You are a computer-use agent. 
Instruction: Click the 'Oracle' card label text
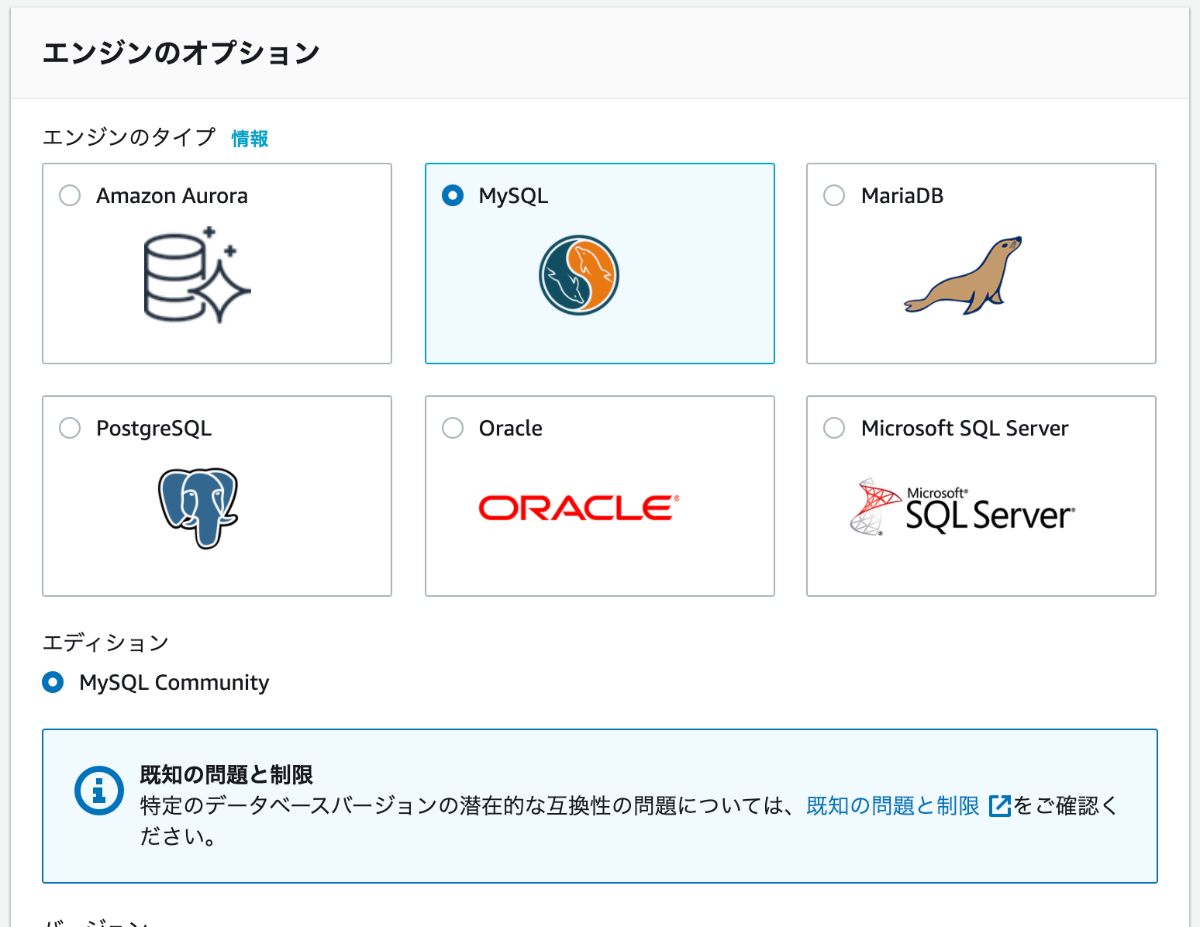(510, 428)
